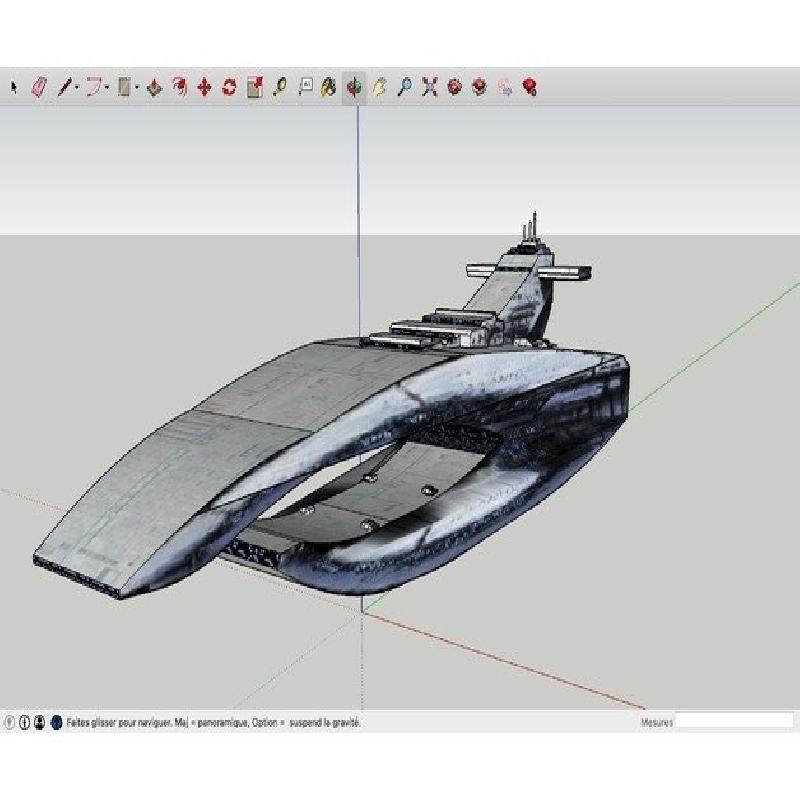Viewport: 800px width, 800px height.
Task: Click the geo-location status bar icon
Action: (x=9, y=722)
